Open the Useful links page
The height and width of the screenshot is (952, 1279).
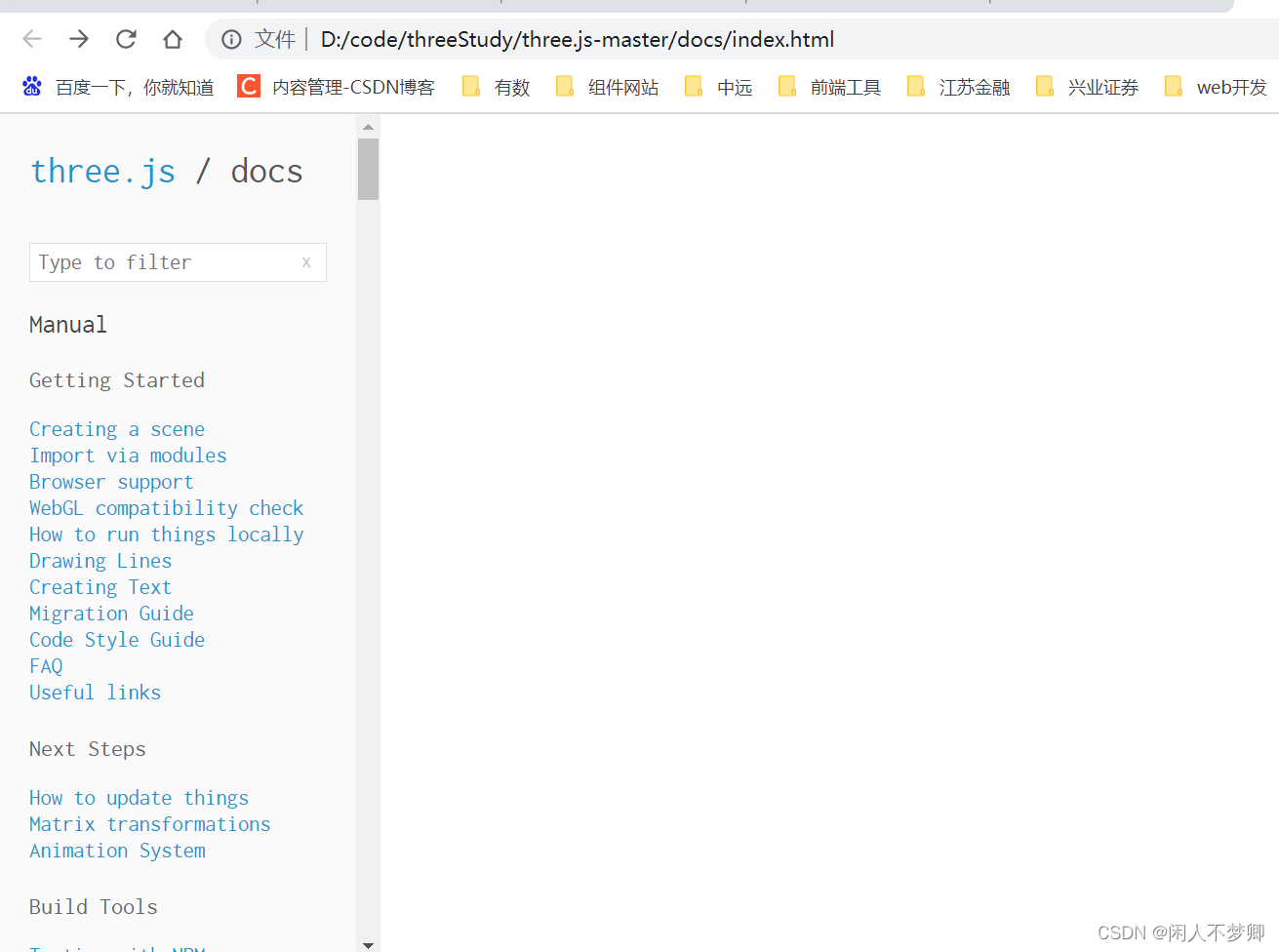click(95, 693)
